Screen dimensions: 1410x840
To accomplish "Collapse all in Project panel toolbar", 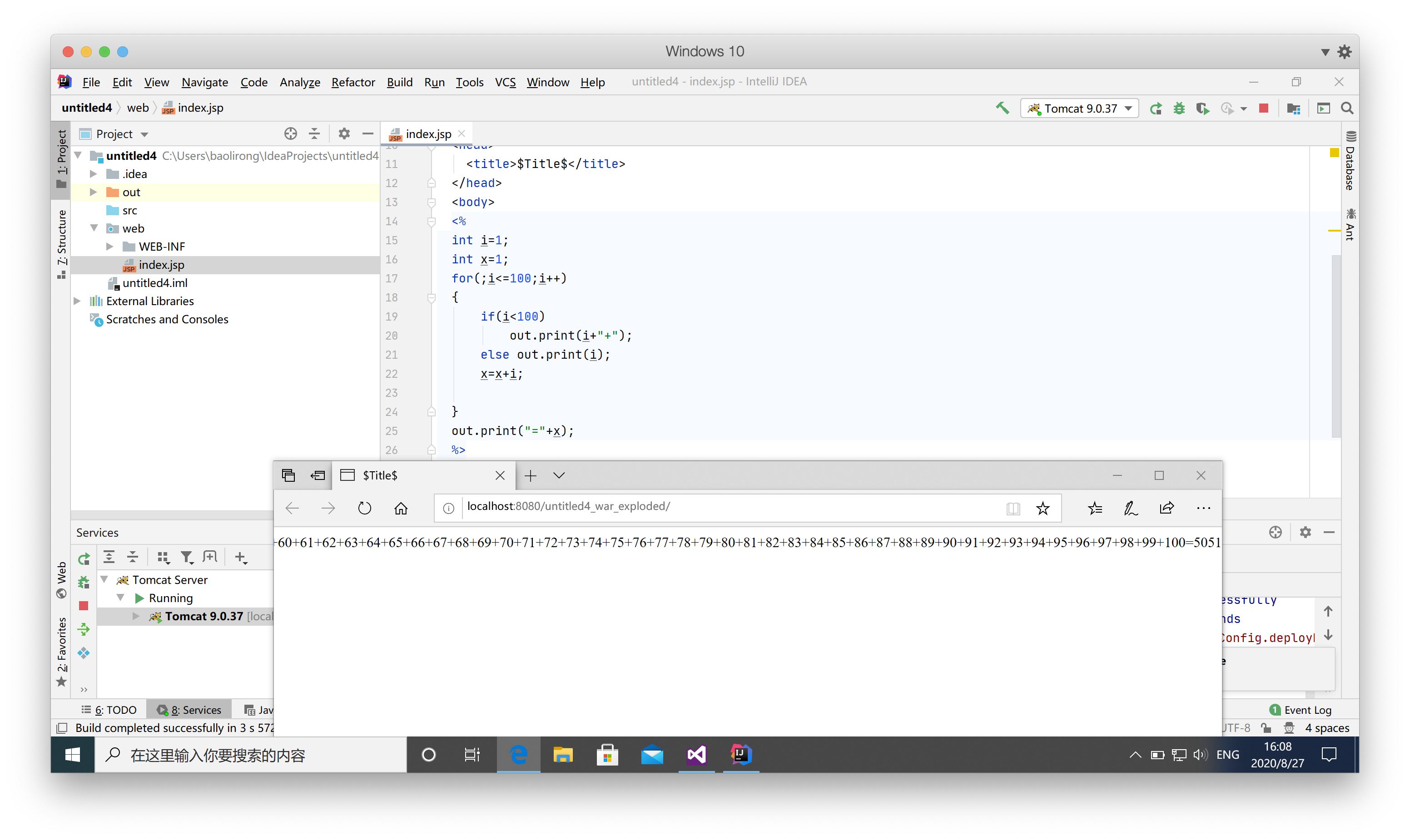I will pos(314,133).
